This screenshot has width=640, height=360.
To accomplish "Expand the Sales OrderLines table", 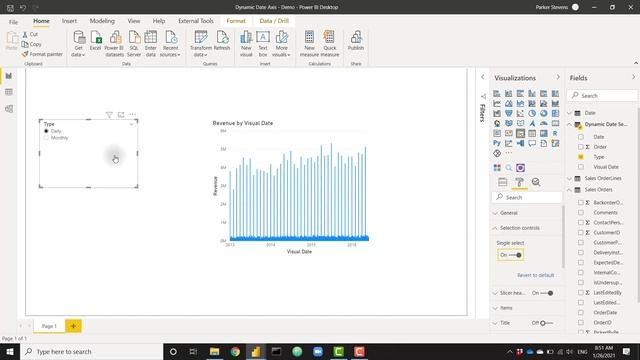I will (570, 178).
